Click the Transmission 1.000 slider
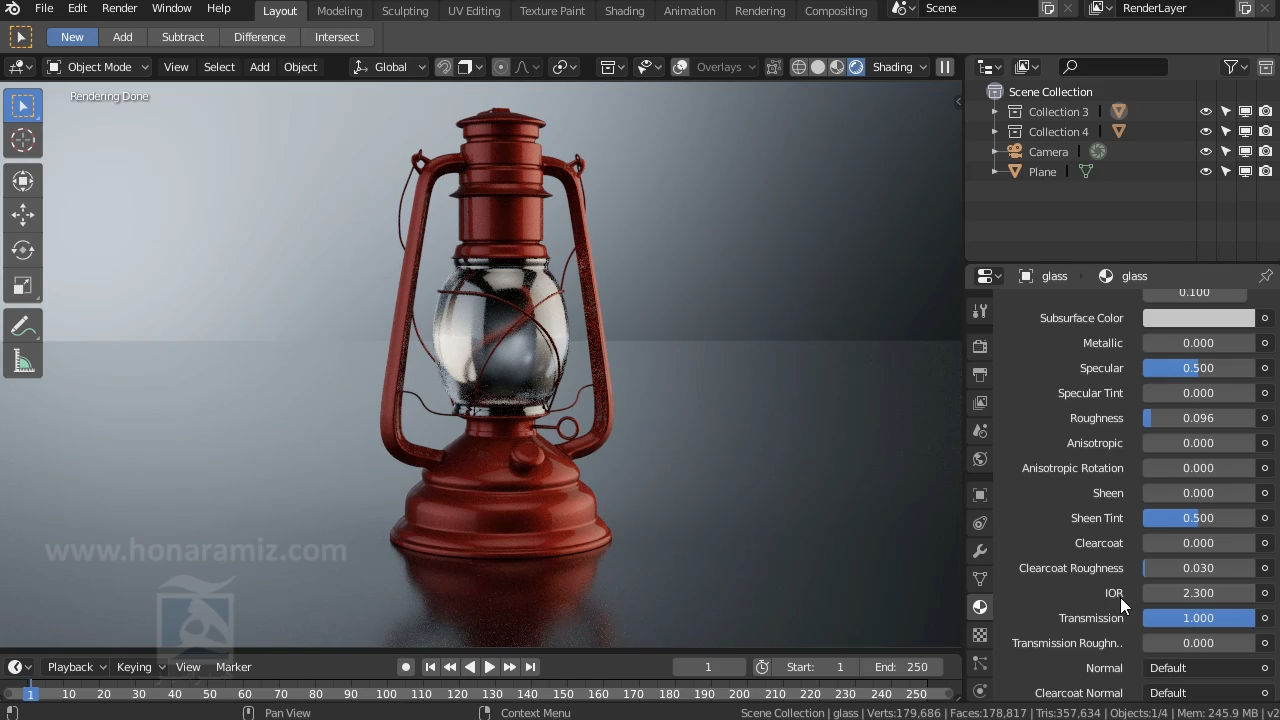The height and width of the screenshot is (720, 1280). tap(1199, 618)
